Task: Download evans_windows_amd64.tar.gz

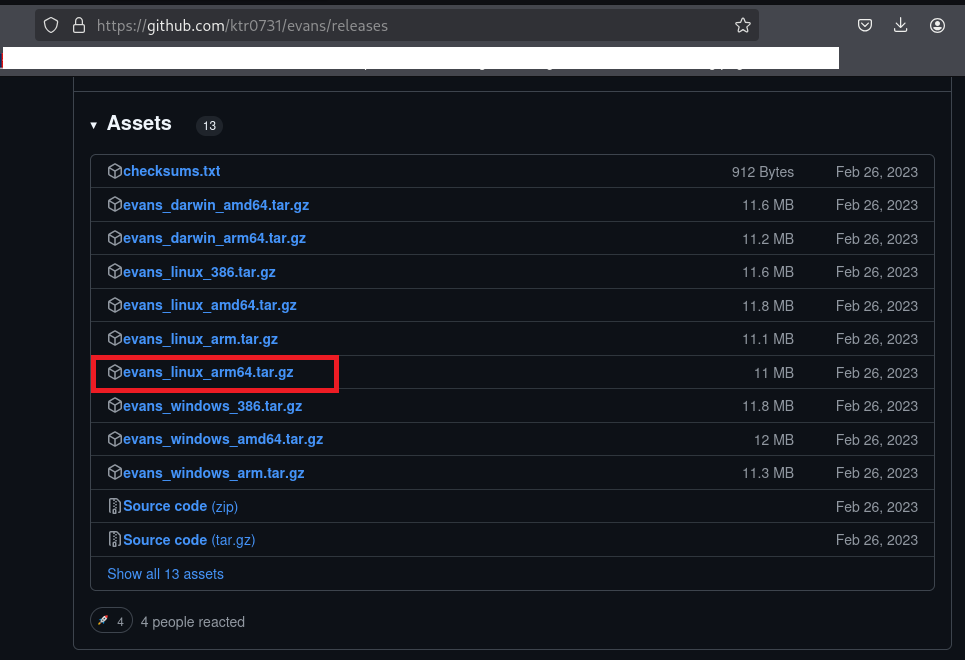Action: (222, 439)
